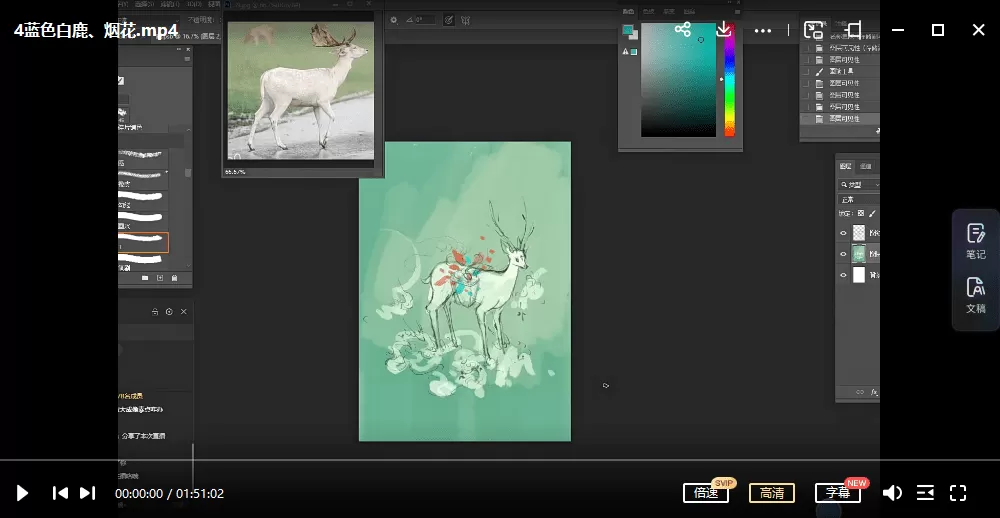Click the white deer reference photo

coord(300,90)
